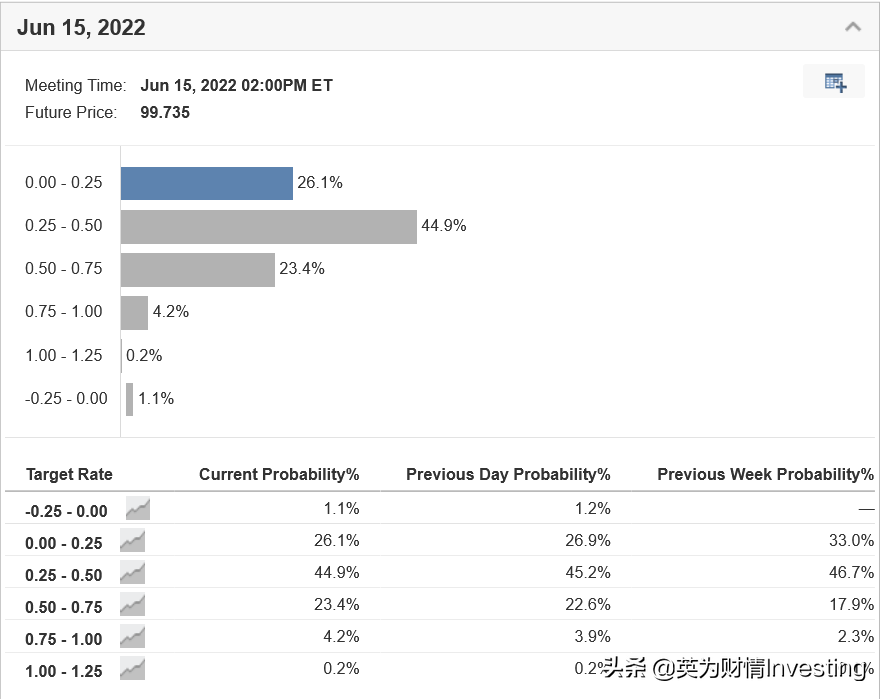
Task: Click the add-to-calendar table icon
Action: 835,82
